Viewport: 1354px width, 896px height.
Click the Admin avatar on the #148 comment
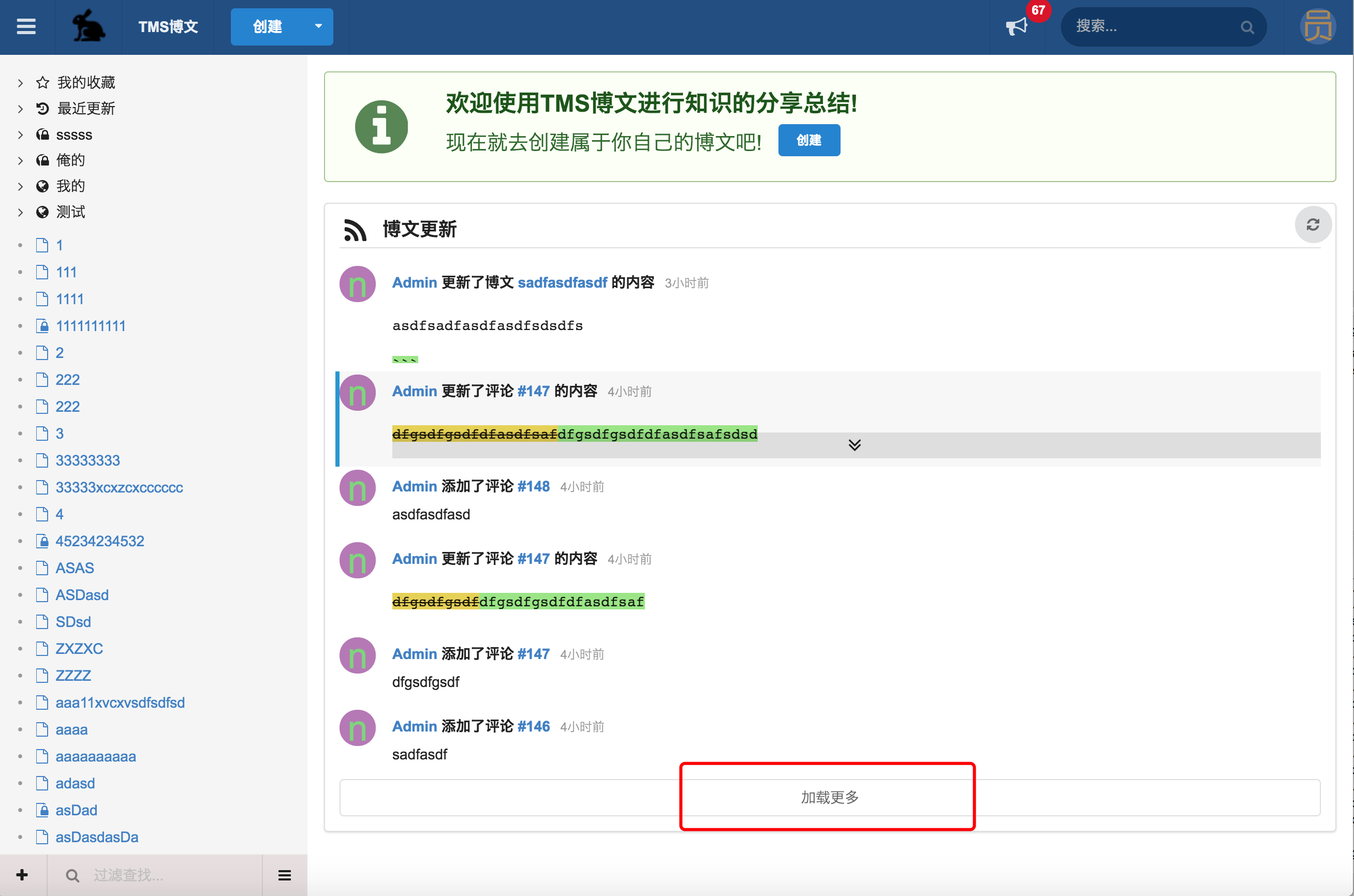tap(358, 488)
